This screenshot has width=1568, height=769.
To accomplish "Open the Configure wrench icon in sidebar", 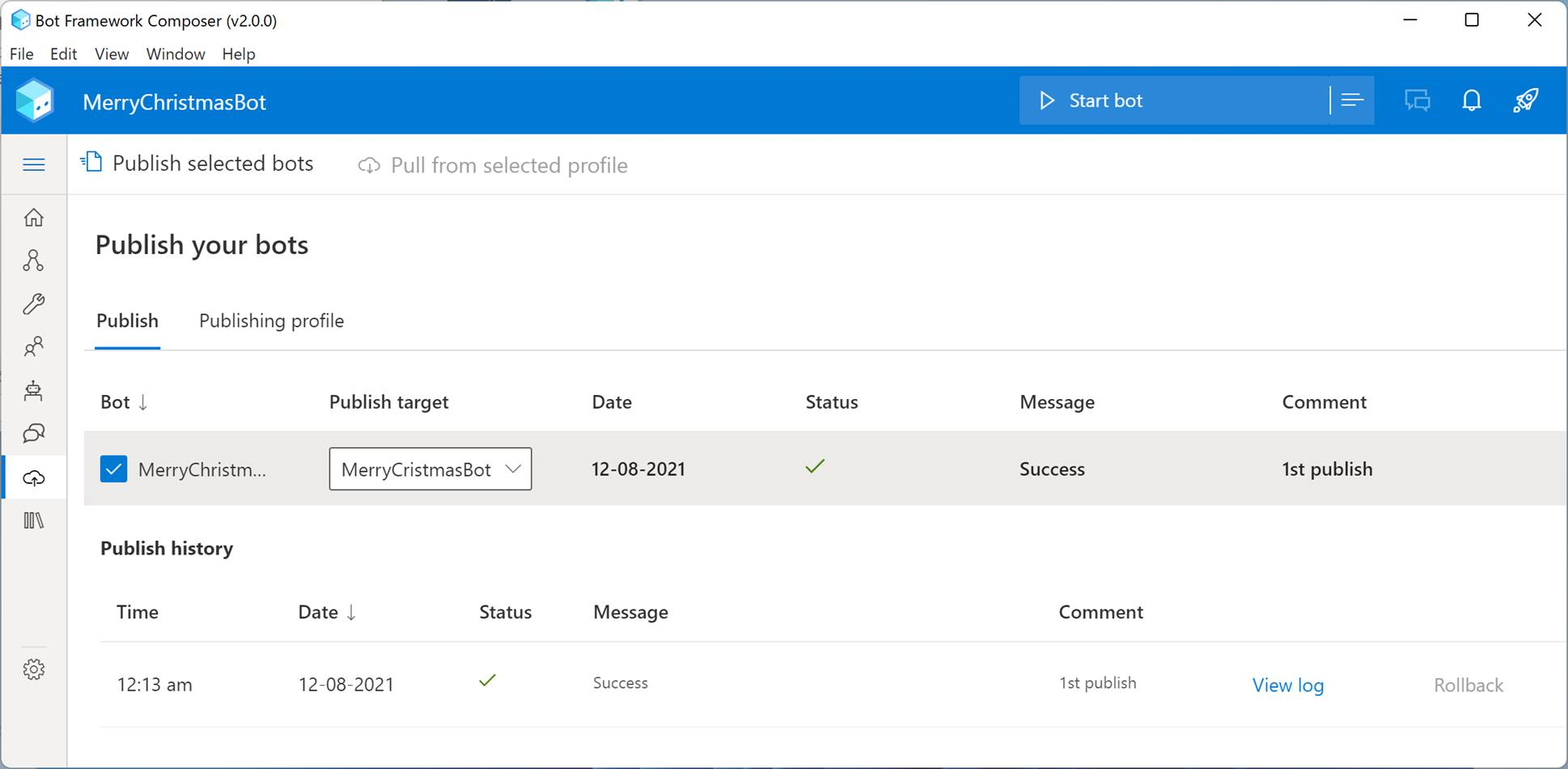I will pyautogui.click(x=33, y=304).
